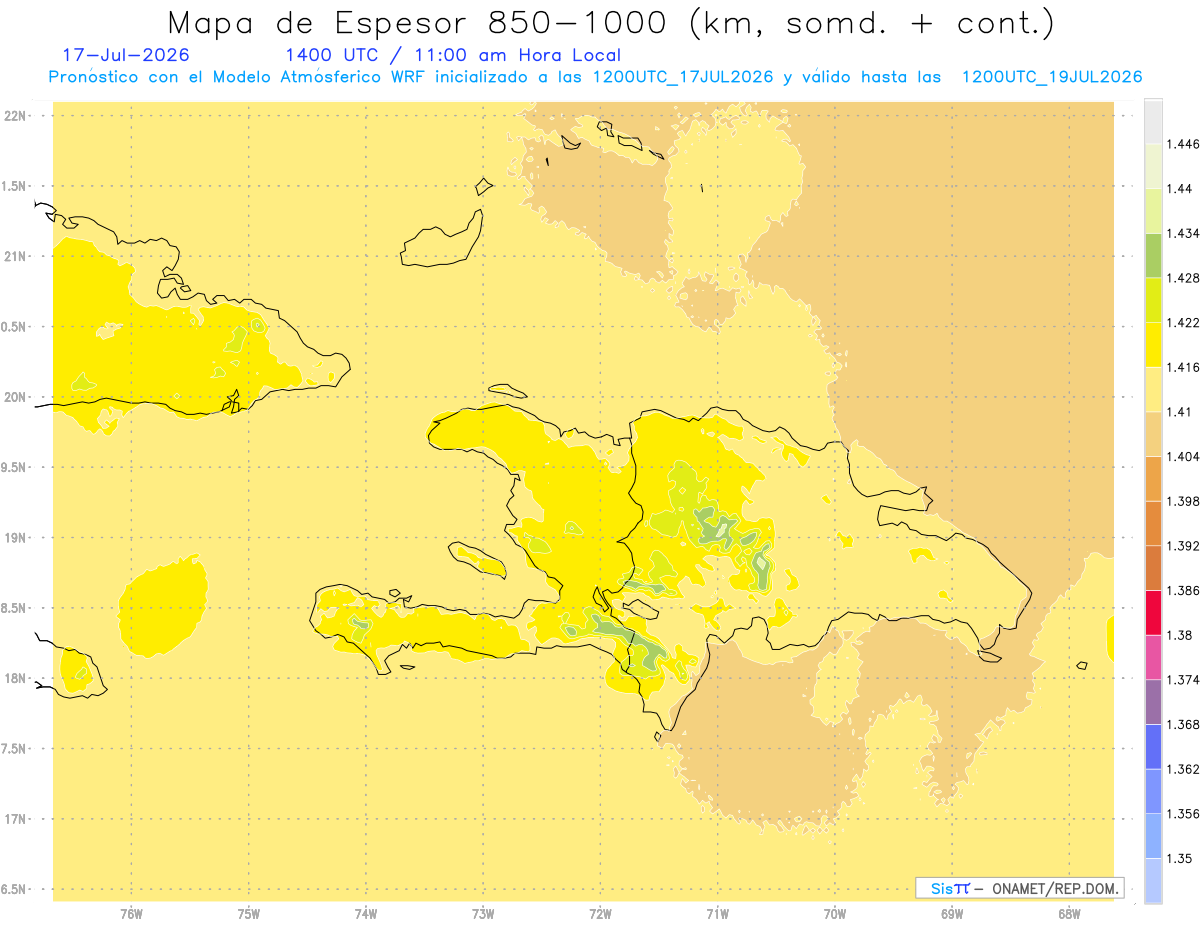Click the latitude label "22N"
Screen dimensions: 1200x927
tap(14, 115)
